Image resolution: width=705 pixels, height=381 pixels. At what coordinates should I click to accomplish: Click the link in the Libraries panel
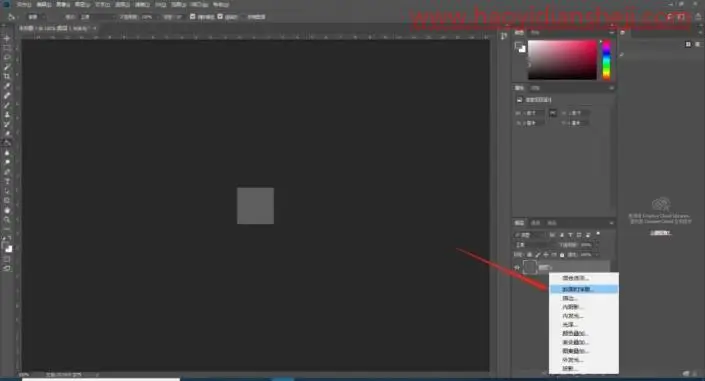(660, 233)
